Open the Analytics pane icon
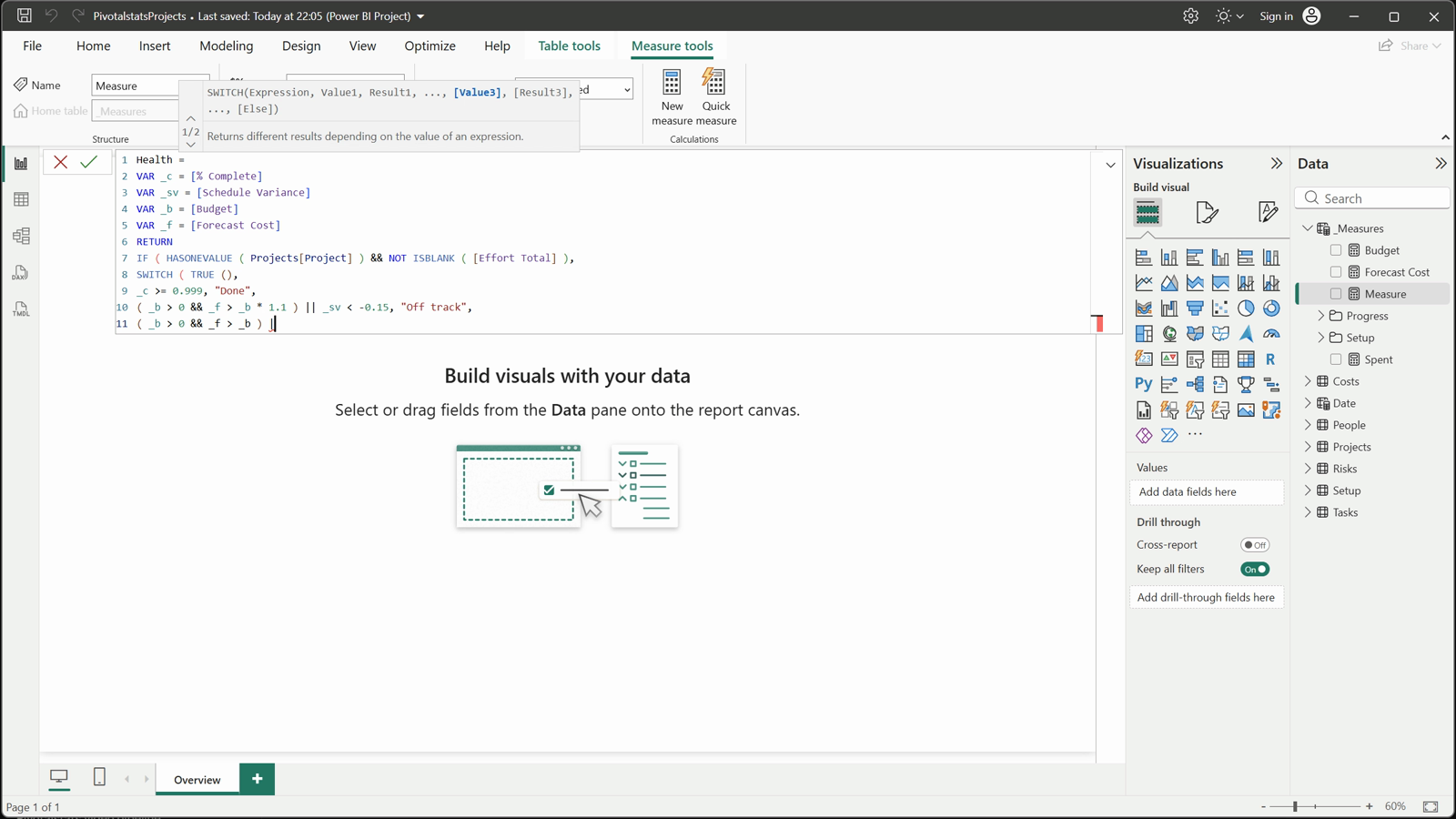 point(1268,213)
